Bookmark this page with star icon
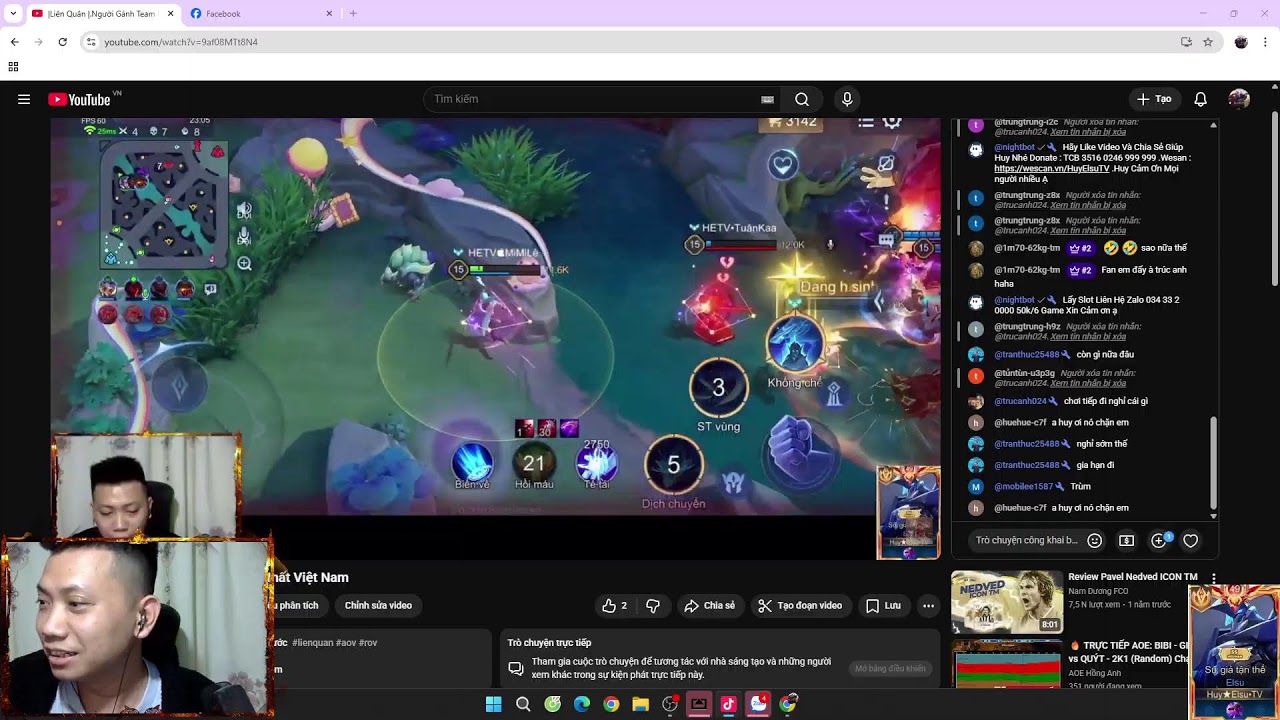This screenshot has height=720, width=1280. tap(1208, 42)
